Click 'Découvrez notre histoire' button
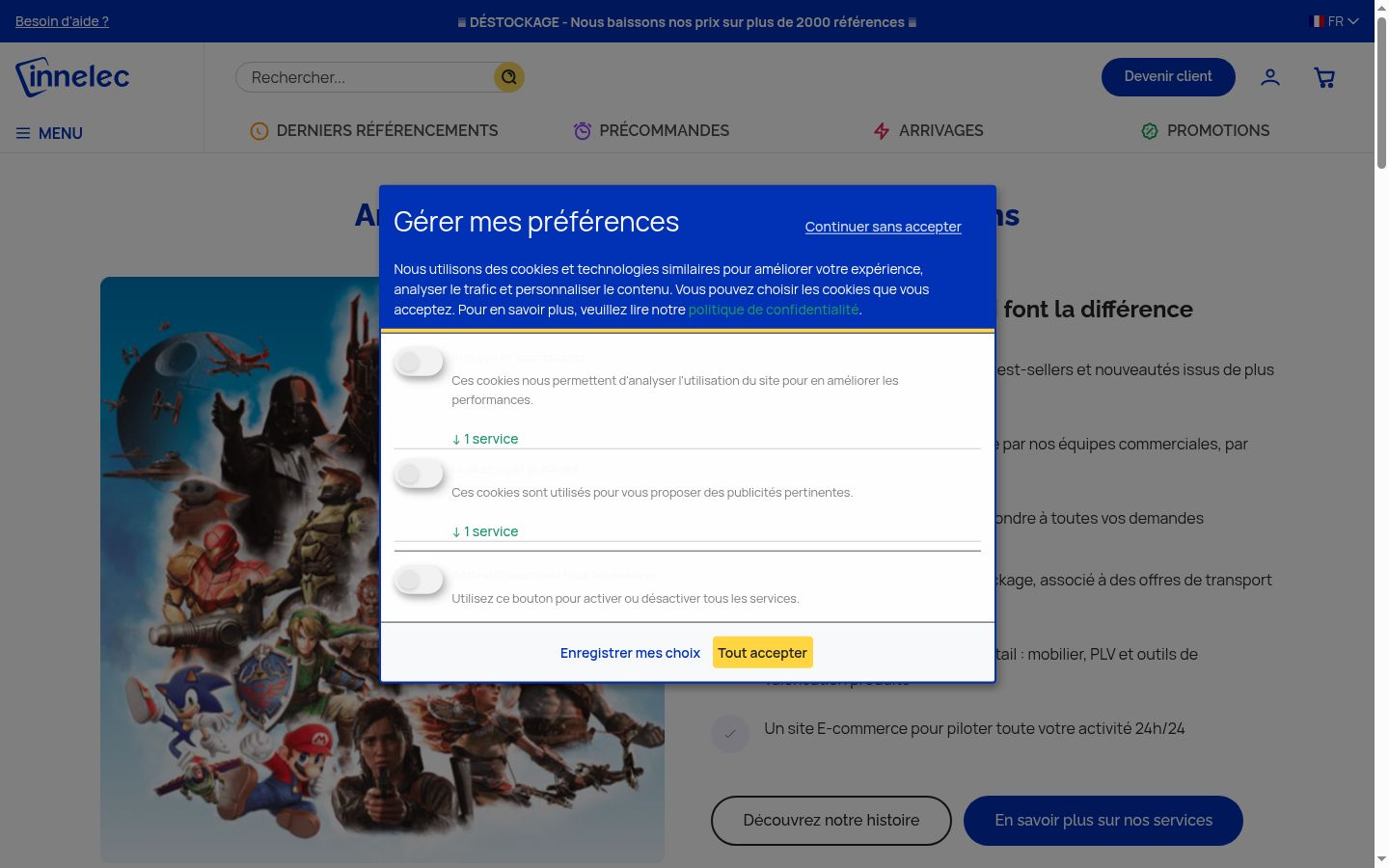This screenshot has width=1389, height=868. 831,821
